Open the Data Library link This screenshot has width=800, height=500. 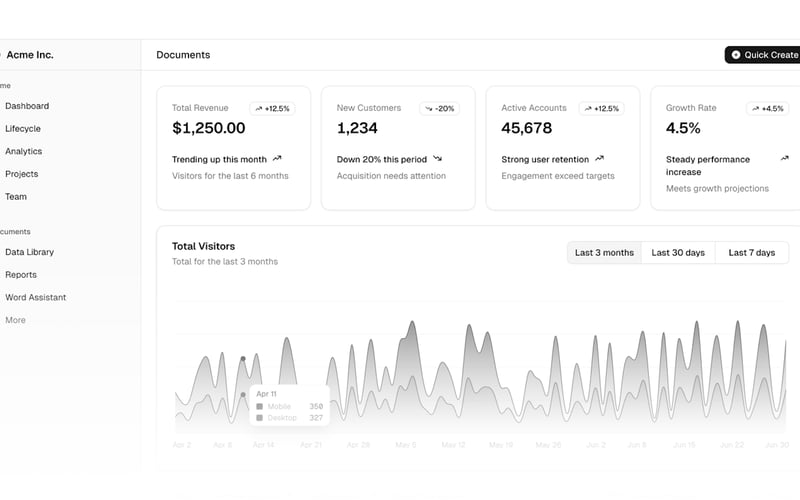[x=30, y=252]
